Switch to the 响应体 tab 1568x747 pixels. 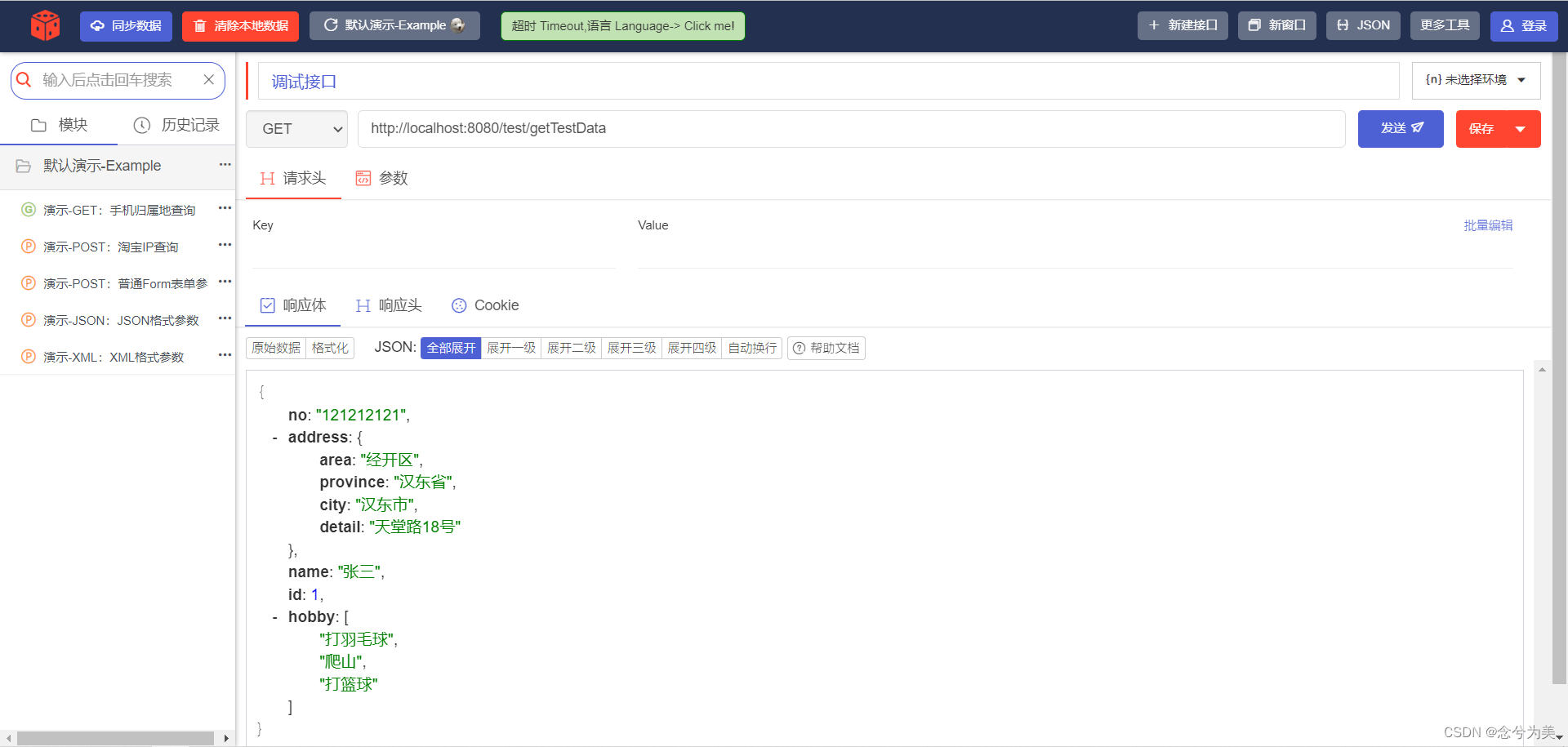(293, 305)
